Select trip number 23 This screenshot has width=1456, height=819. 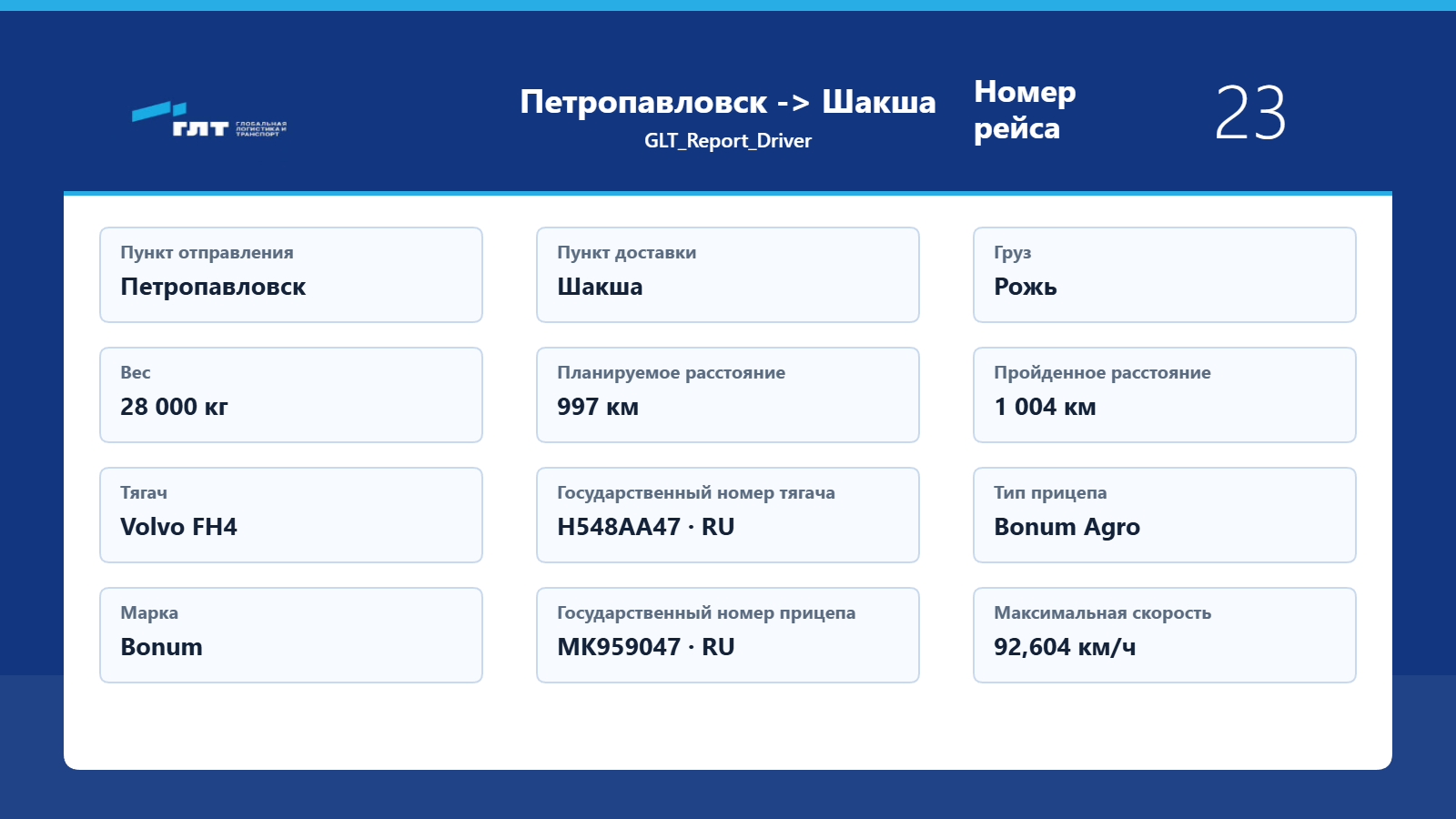tap(1250, 113)
